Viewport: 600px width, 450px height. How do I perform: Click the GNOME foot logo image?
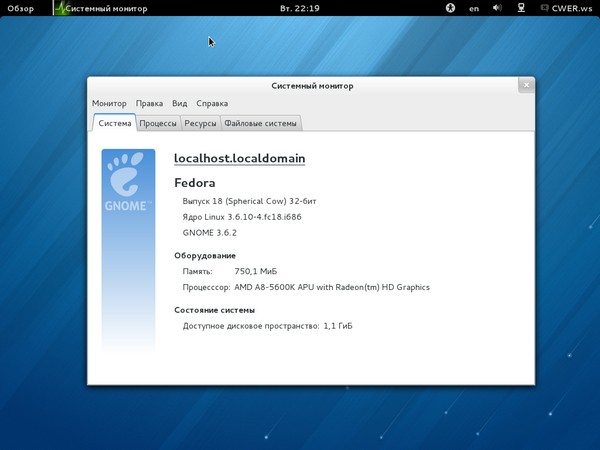coord(128,180)
